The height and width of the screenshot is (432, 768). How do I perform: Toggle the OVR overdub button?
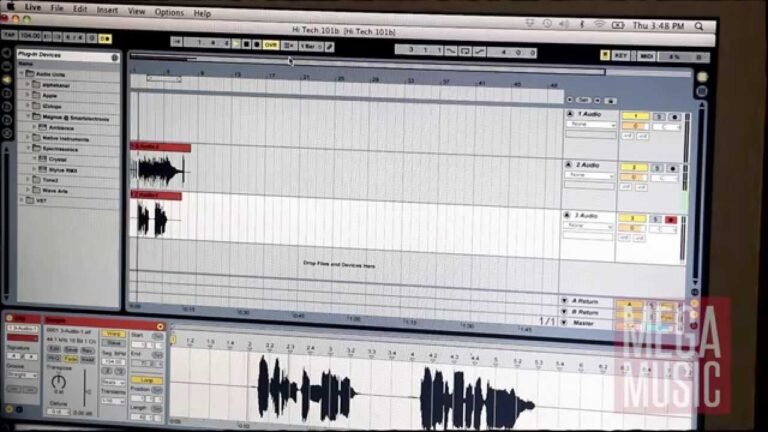270,46
